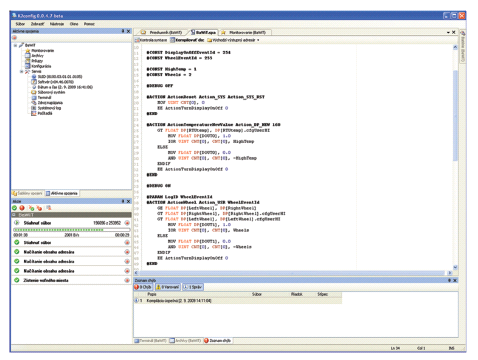Collapse the BaWiT root tree node
Viewport: 478px width, 360px height.
(x=15, y=45)
